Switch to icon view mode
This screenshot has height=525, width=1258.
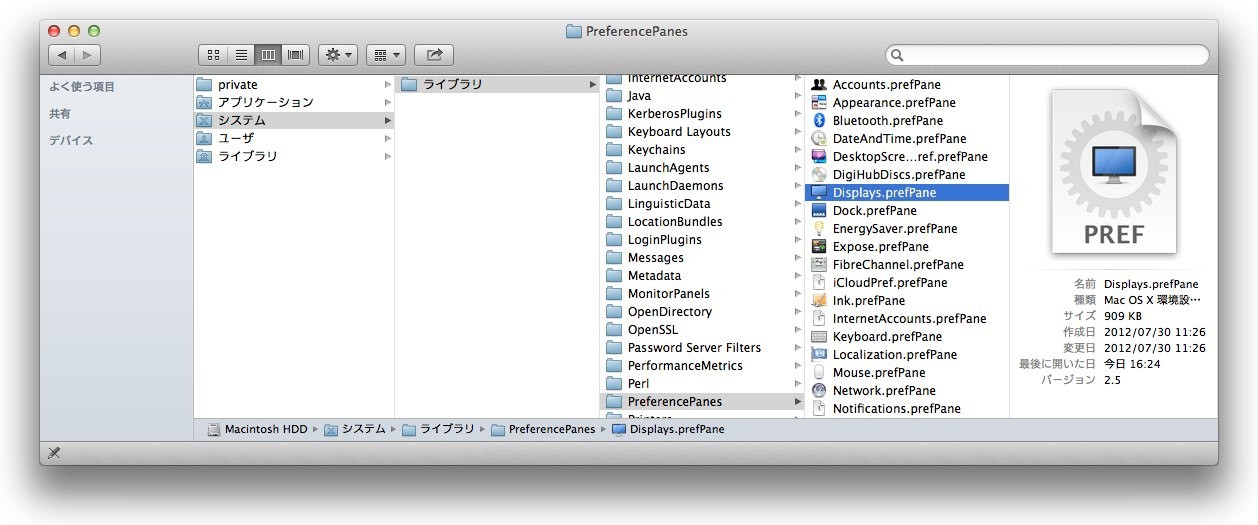point(213,55)
